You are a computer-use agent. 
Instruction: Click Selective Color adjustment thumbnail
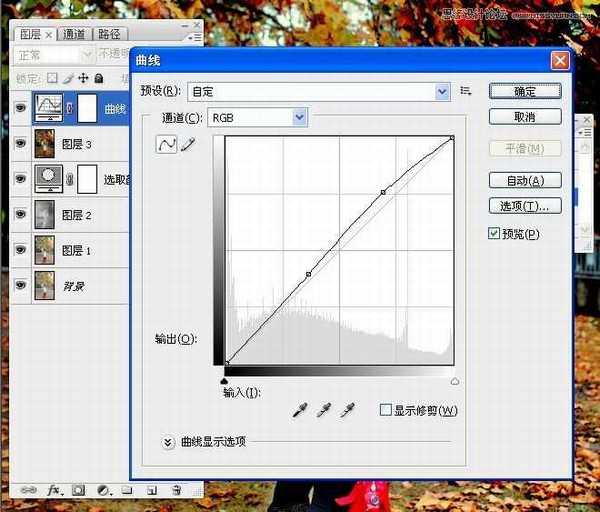point(49,179)
